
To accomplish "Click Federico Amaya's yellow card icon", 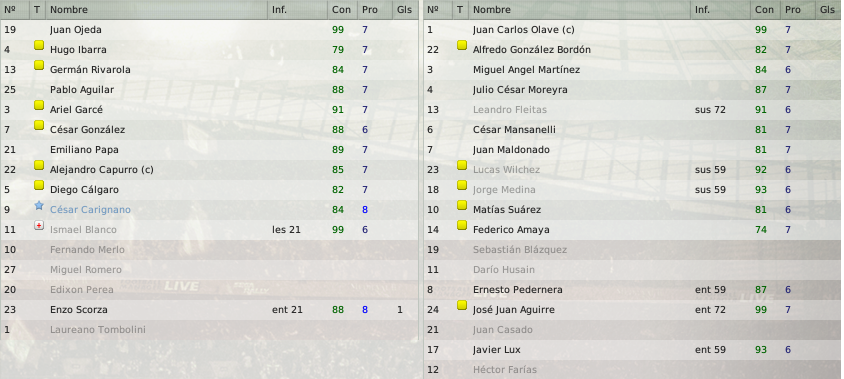I will (462, 226).
